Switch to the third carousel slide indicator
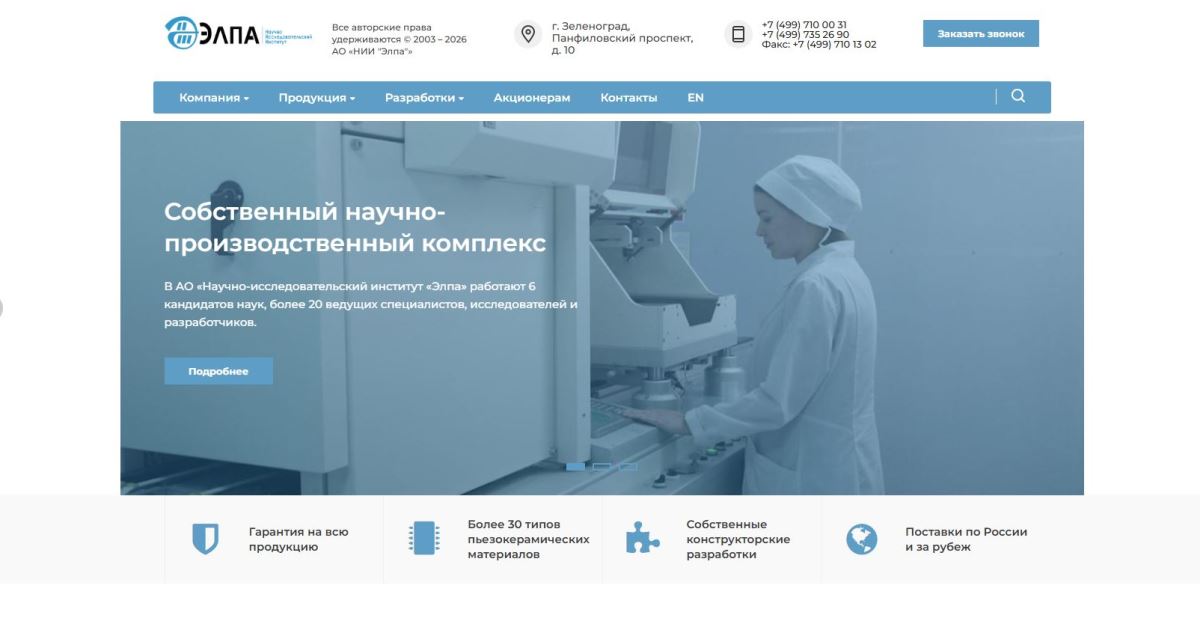The image size is (1200, 630). pyautogui.click(x=628, y=466)
